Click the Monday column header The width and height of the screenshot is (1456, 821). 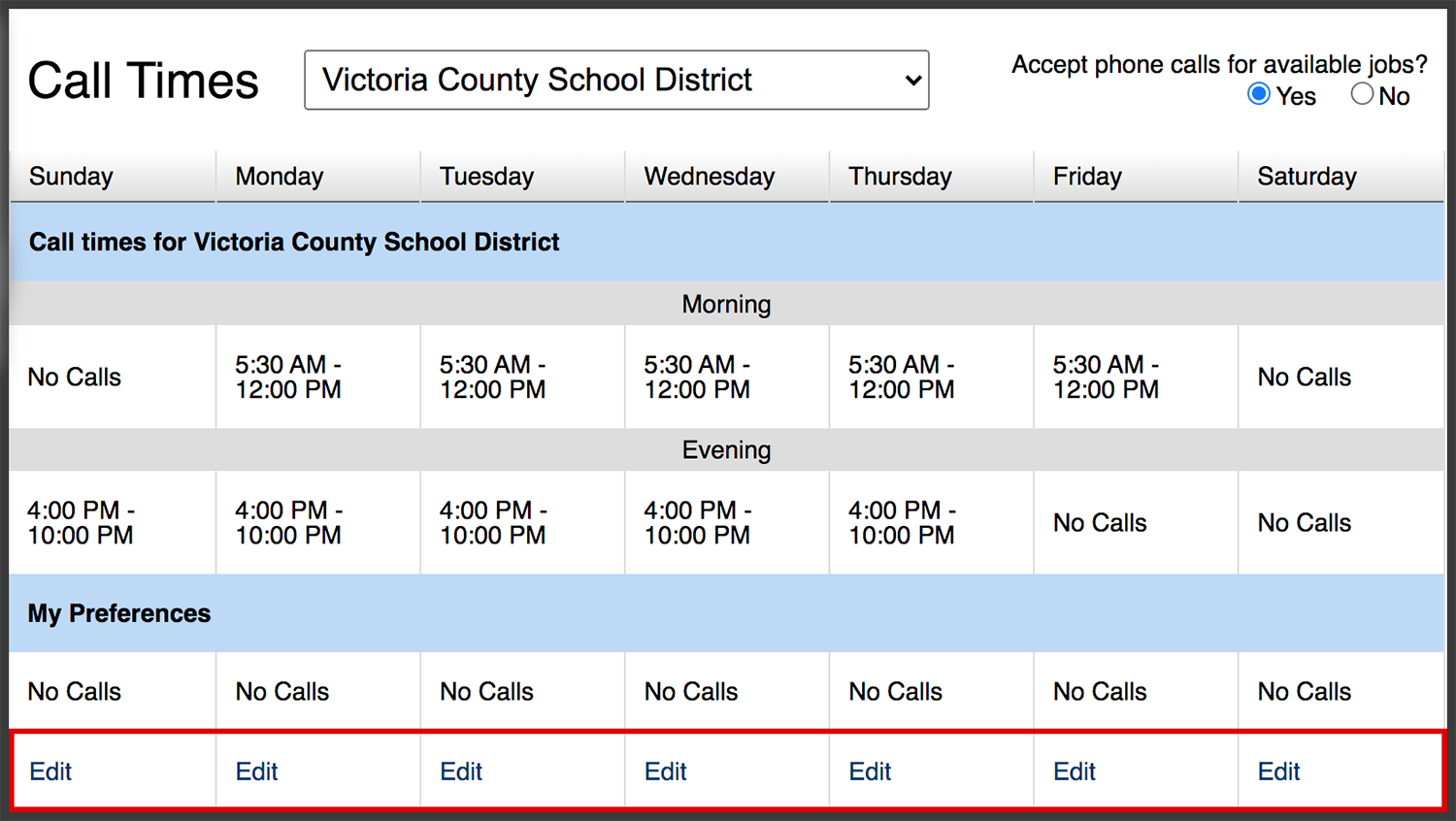coord(317,177)
